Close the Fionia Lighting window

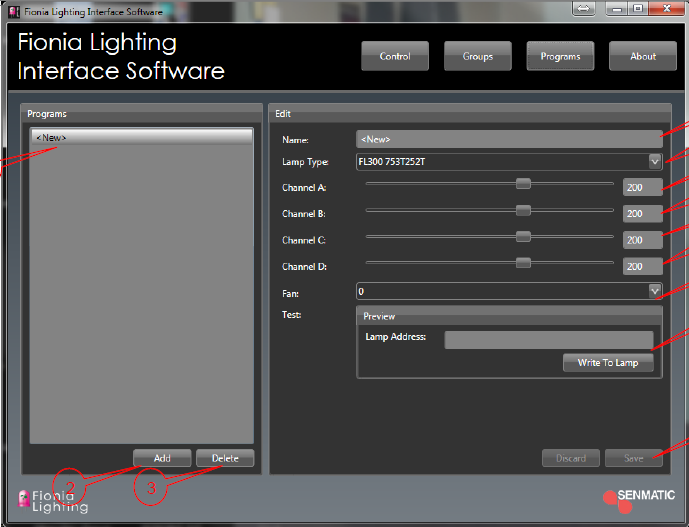667,8
